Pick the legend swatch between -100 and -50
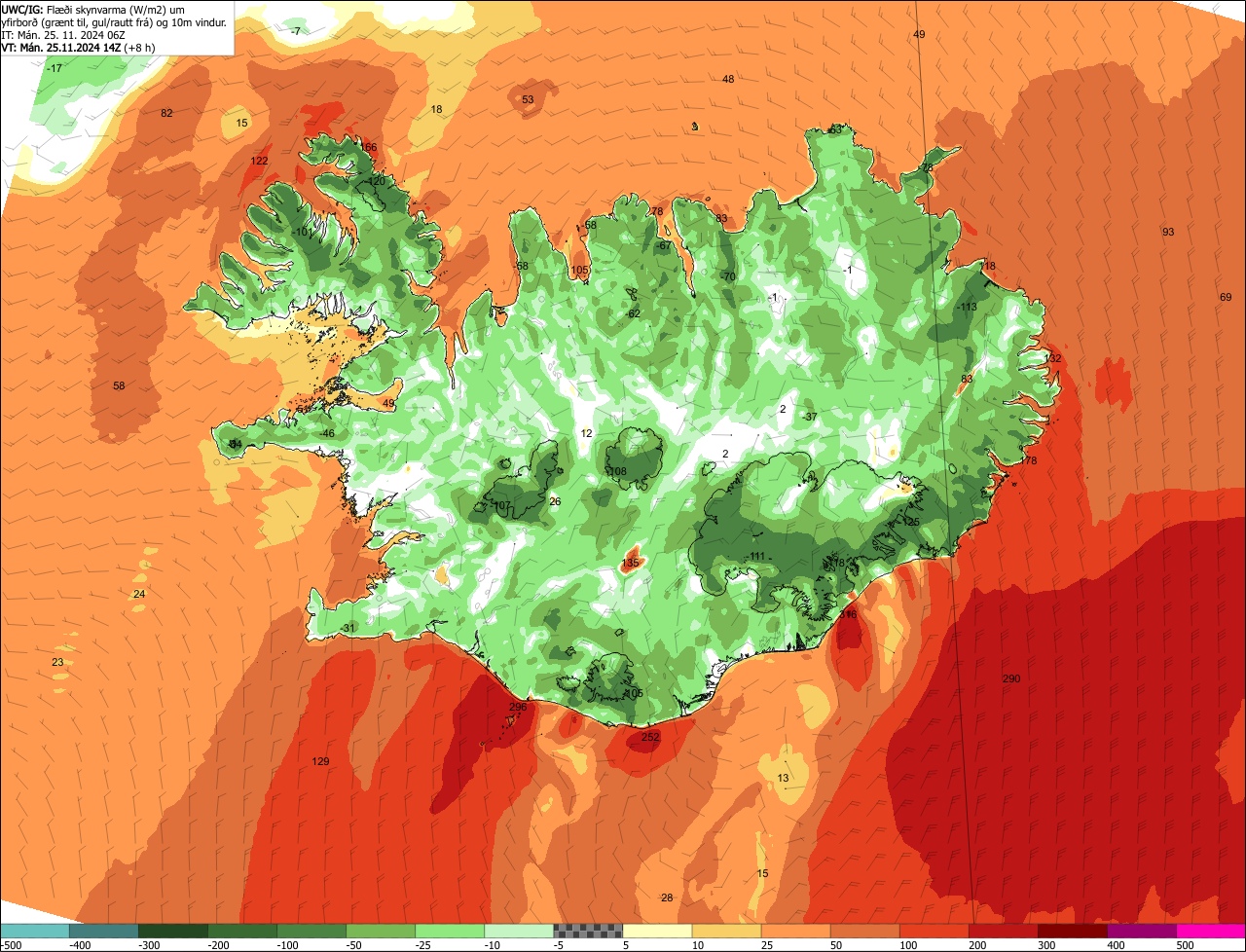 point(311,930)
